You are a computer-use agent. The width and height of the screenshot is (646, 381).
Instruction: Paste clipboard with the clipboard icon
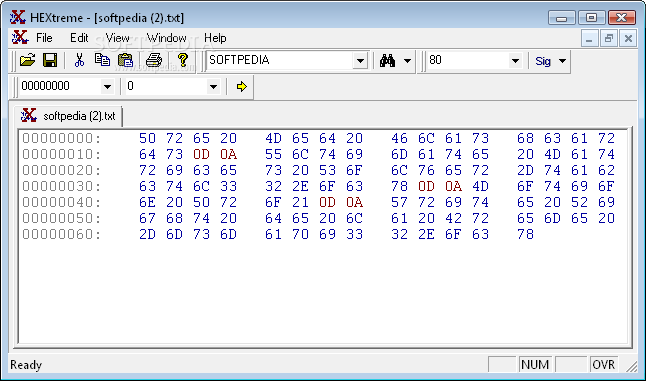coord(125,61)
